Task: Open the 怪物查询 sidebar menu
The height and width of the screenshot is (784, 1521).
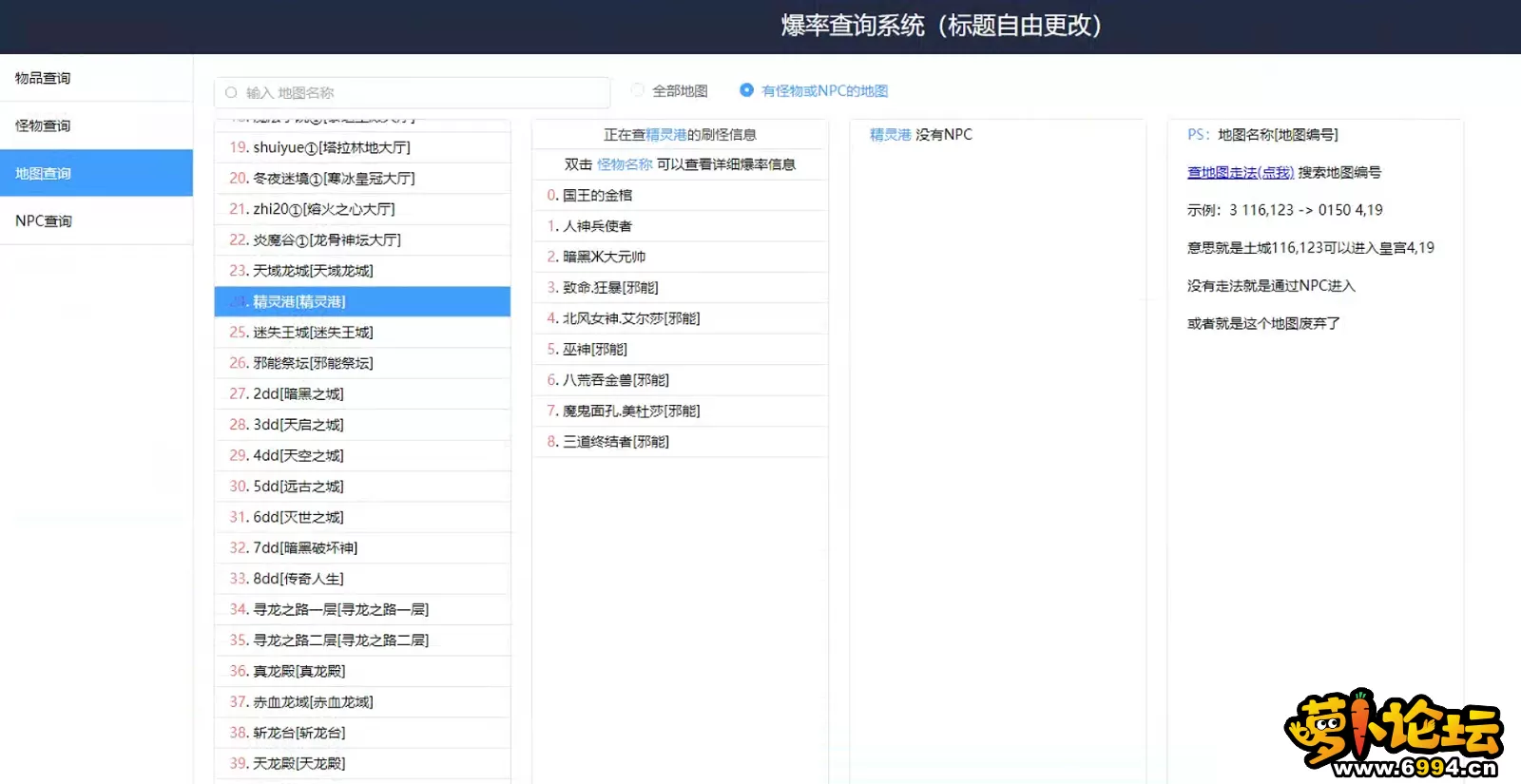Action: point(96,125)
